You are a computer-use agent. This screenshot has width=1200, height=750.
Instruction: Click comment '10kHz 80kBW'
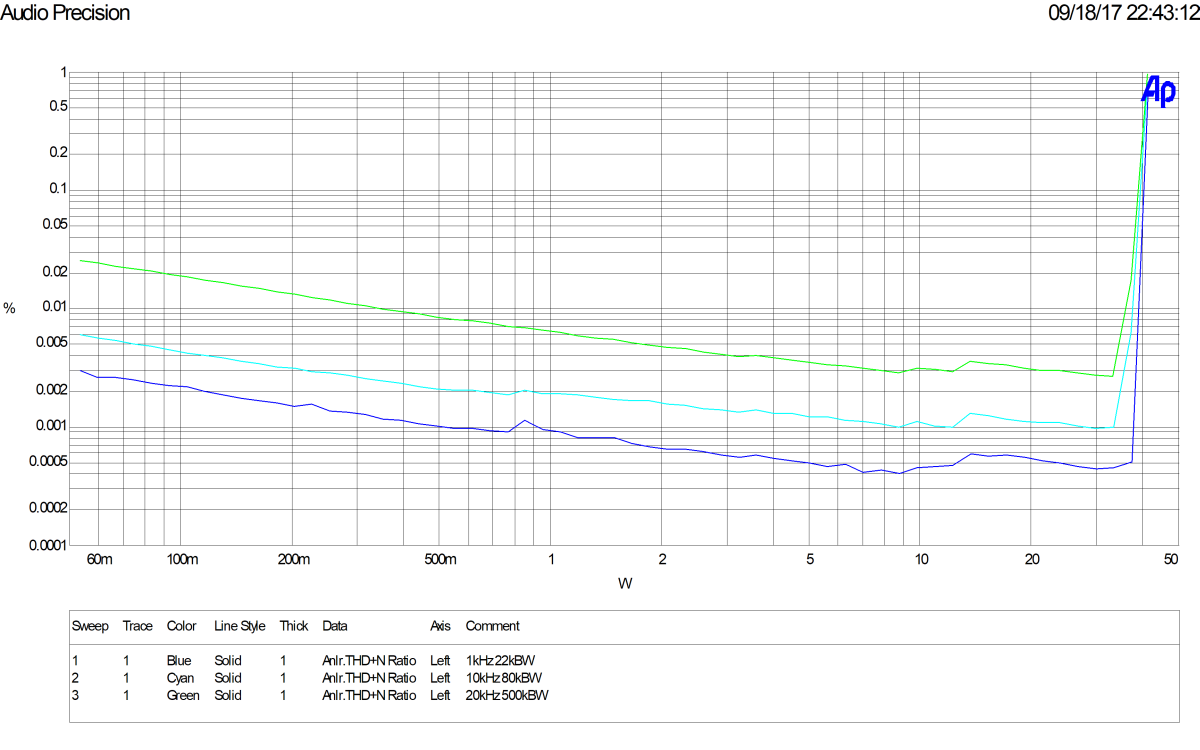pos(504,678)
